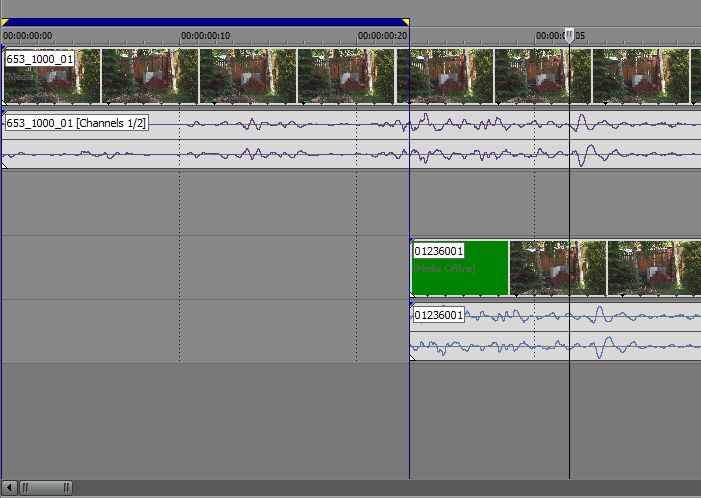Image resolution: width=701 pixels, height=498 pixels.
Task: Click the center of the horizontal scrollbar thumb
Action: click(x=46, y=488)
